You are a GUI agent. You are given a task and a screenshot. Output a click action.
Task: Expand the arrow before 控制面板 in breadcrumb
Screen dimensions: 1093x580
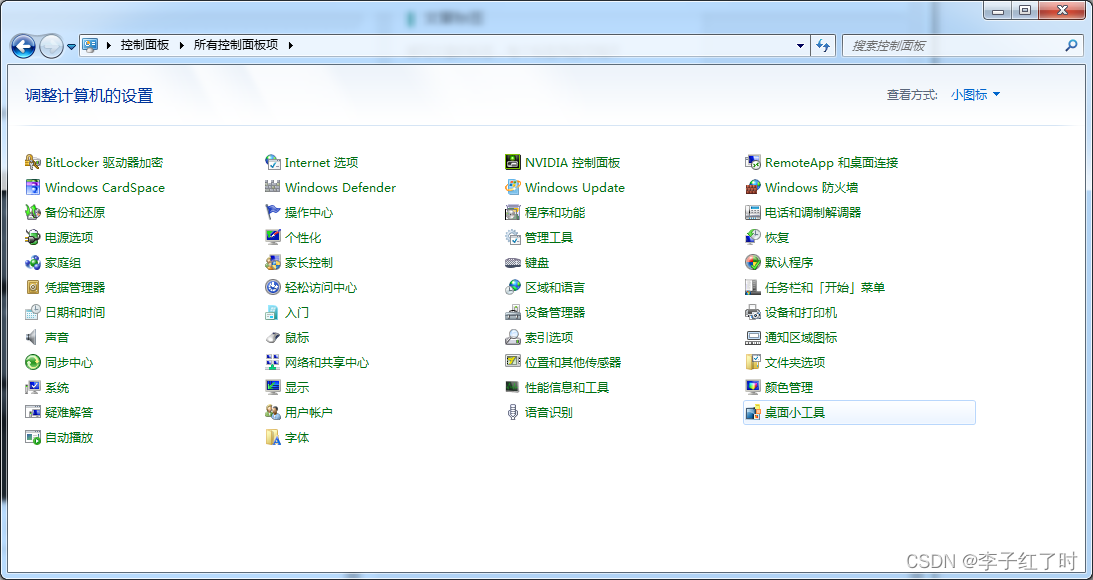pyautogui.click(x=109, y=45)
